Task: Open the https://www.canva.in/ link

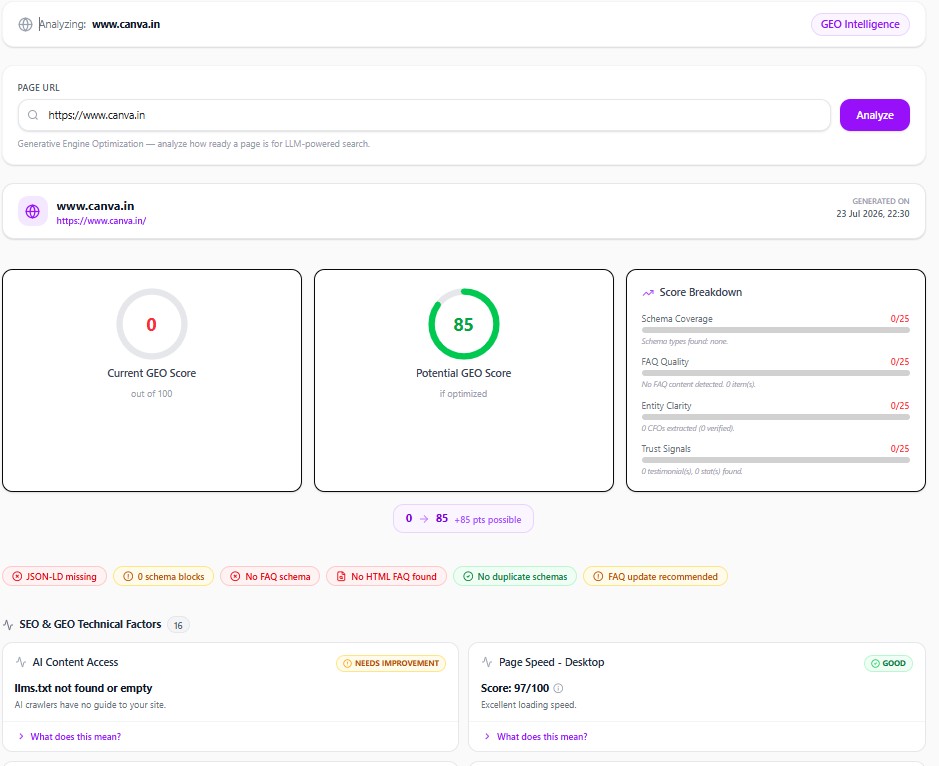Action: coord(101,220)
